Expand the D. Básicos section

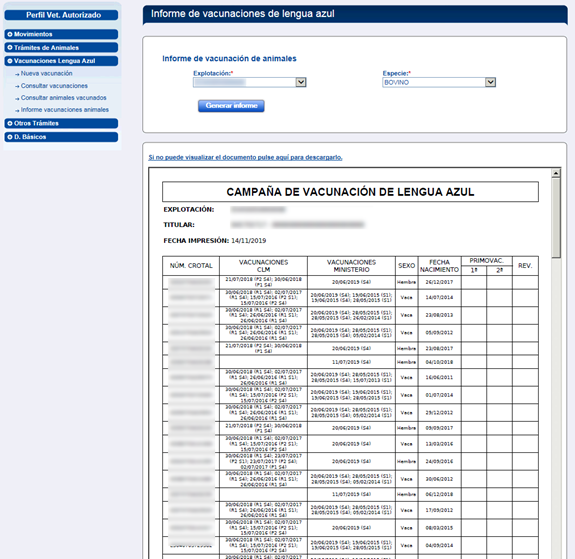click(61, 137)
